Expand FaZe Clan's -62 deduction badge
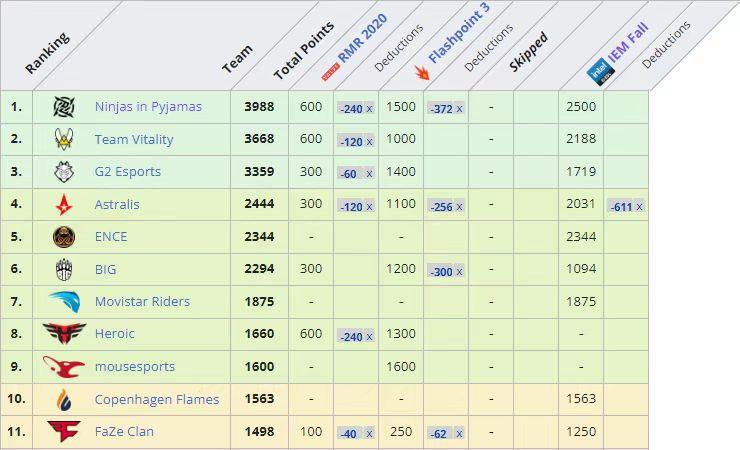The height and width of the screenshot is (450, 740). (446, 432)
